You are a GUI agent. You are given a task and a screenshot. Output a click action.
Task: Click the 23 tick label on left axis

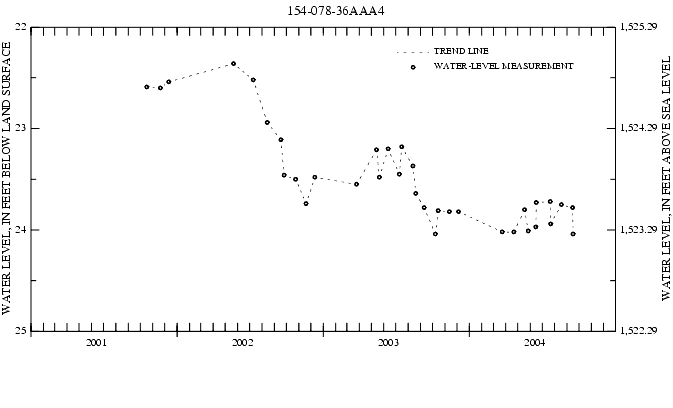[x=21, y=129]
